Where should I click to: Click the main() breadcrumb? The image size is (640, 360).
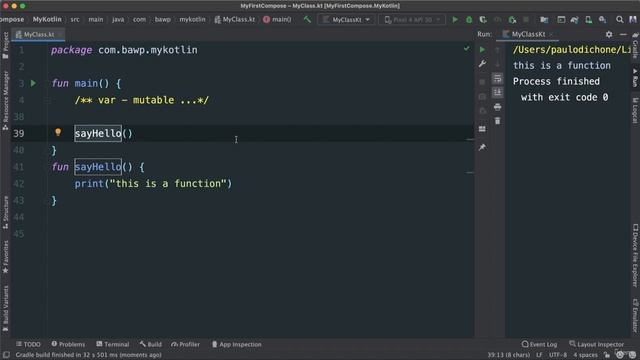tap(278, 19)
